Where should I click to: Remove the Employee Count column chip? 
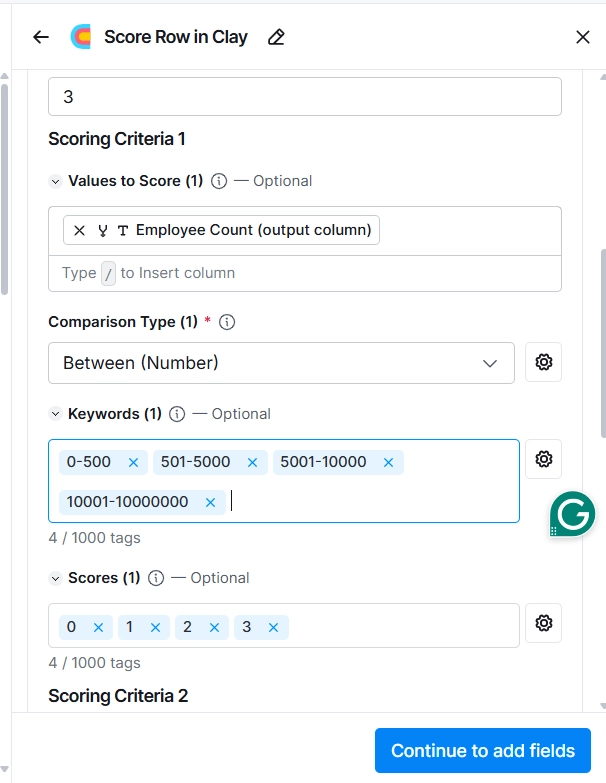click(79, 230)
